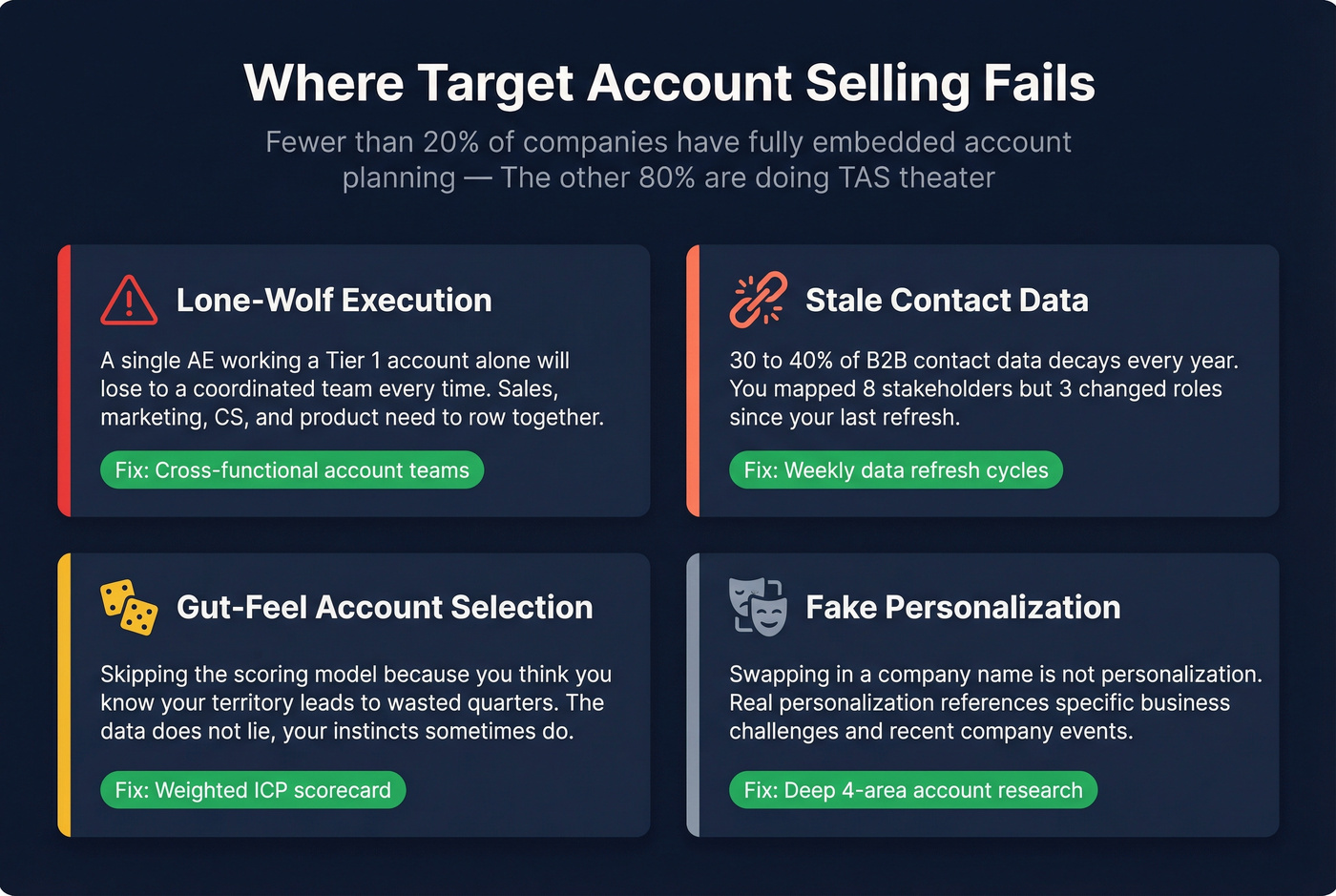The image size is (1336, 896).
Task: Click the "Where Target Account Selling Fails" title
Action: [x=669, y=83]
